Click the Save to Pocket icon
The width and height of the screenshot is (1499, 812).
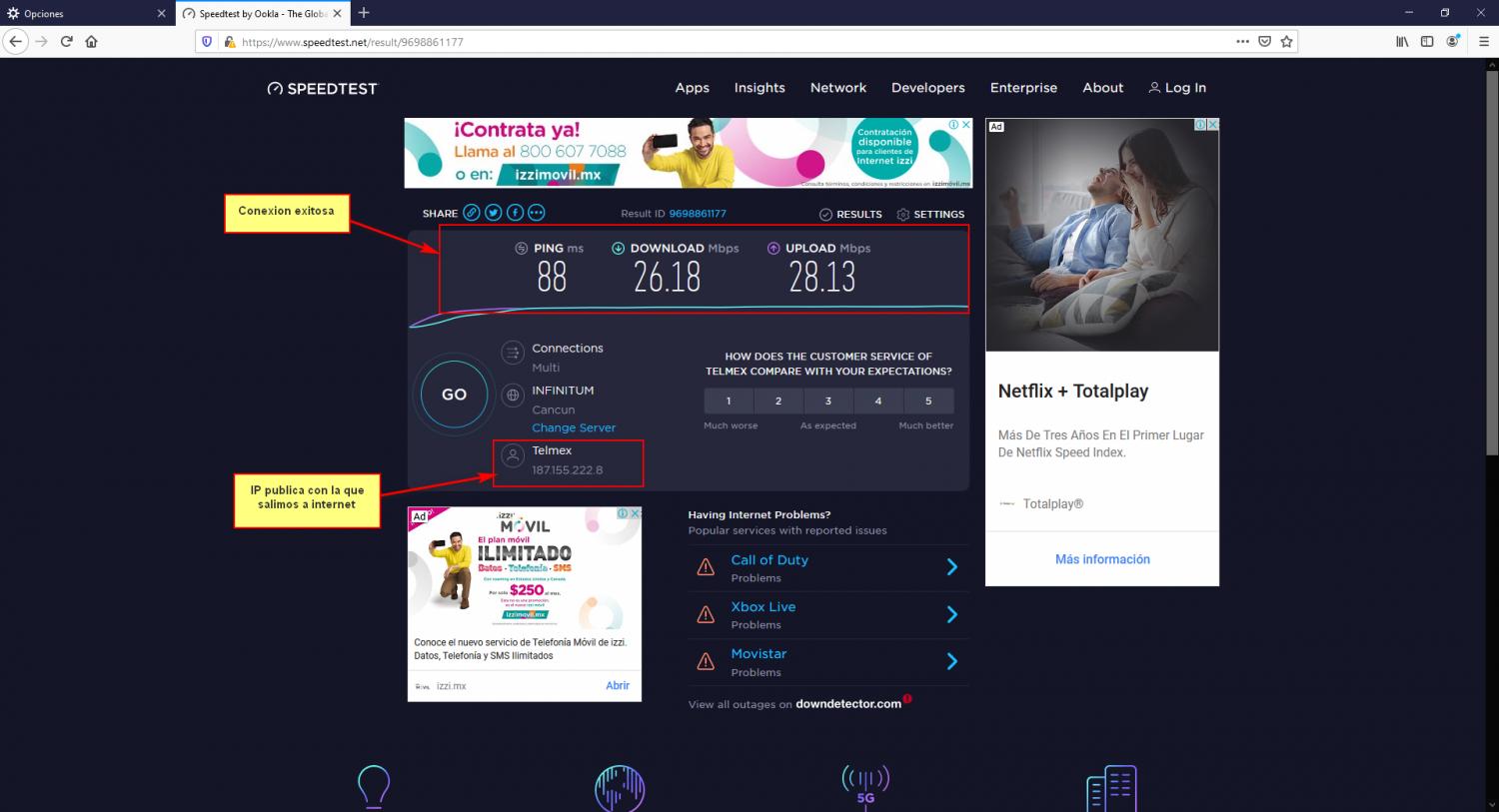[x=1264, y=42]
